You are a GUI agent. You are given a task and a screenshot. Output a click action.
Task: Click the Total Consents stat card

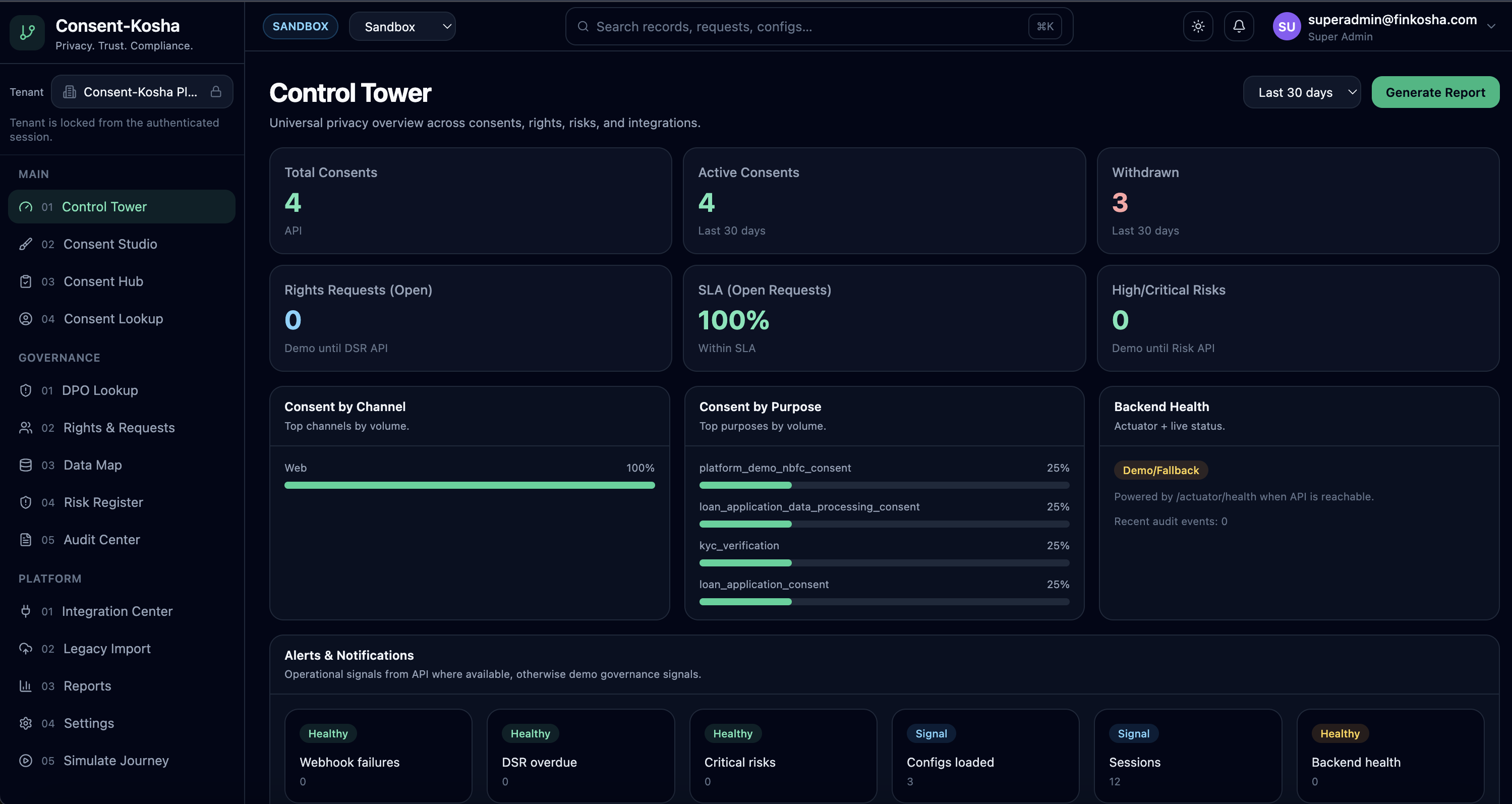tap(470, 201)
